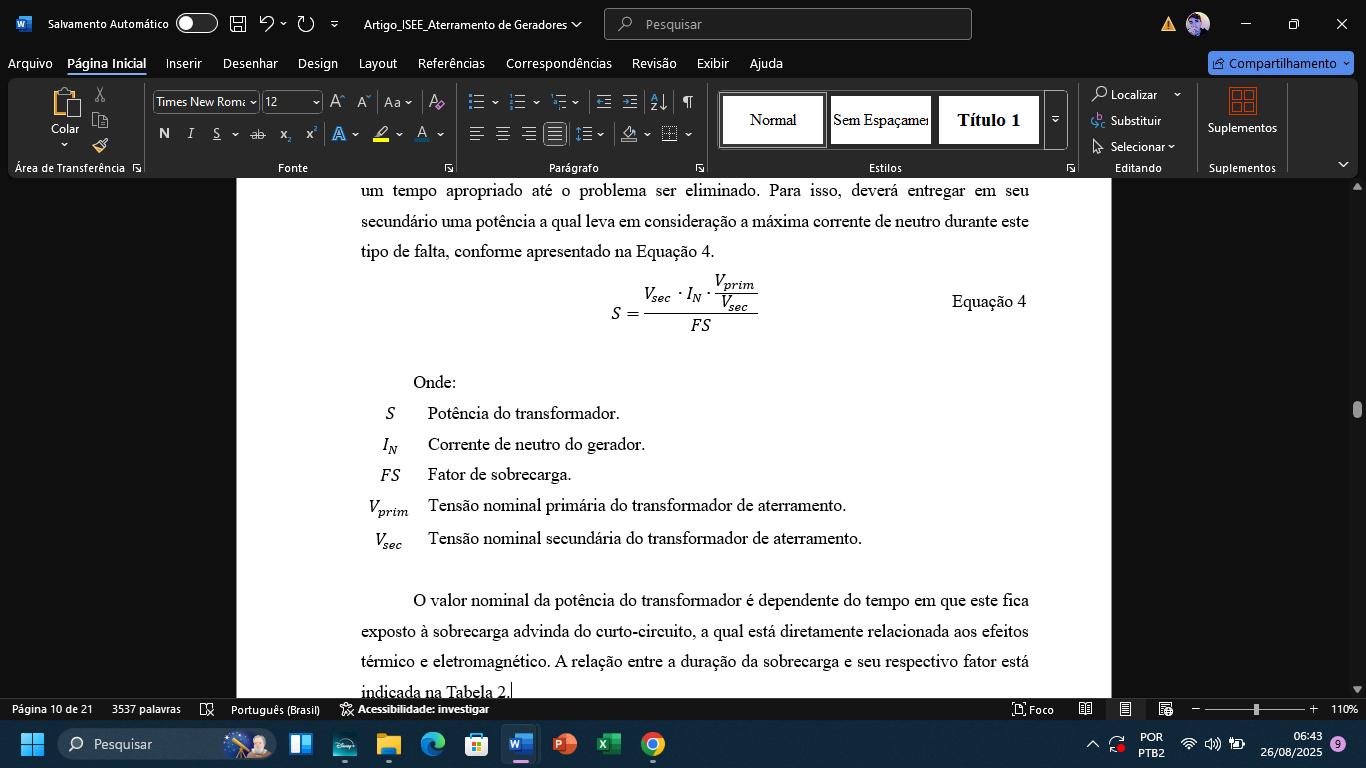The height and width of the screenshot is (768, 1366).
Task: Toggle justified alignment
Action: coord(555,134)
